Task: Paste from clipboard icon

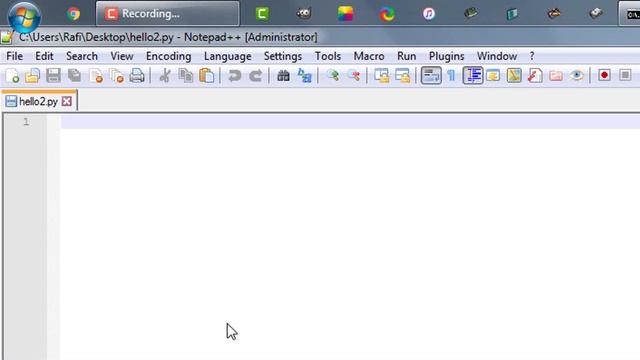Action: [207, 76]
